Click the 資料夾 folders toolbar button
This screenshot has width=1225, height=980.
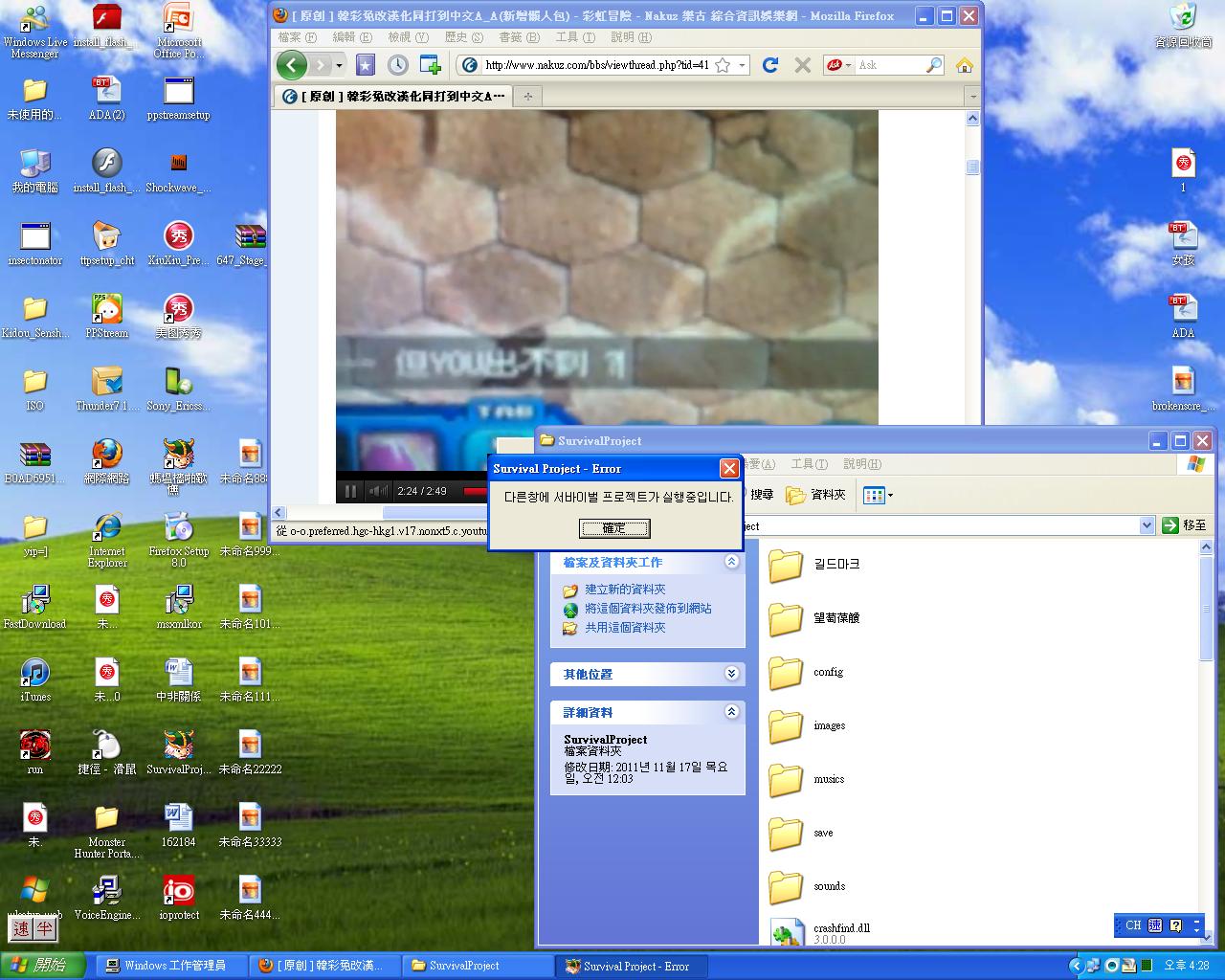(x=816, y=495)
